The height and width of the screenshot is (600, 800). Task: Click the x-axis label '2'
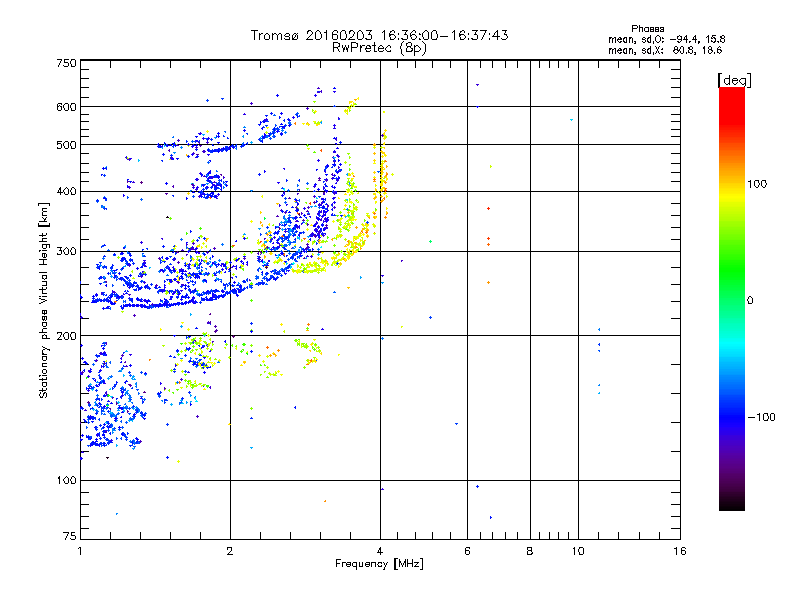[x=230, y=551]
